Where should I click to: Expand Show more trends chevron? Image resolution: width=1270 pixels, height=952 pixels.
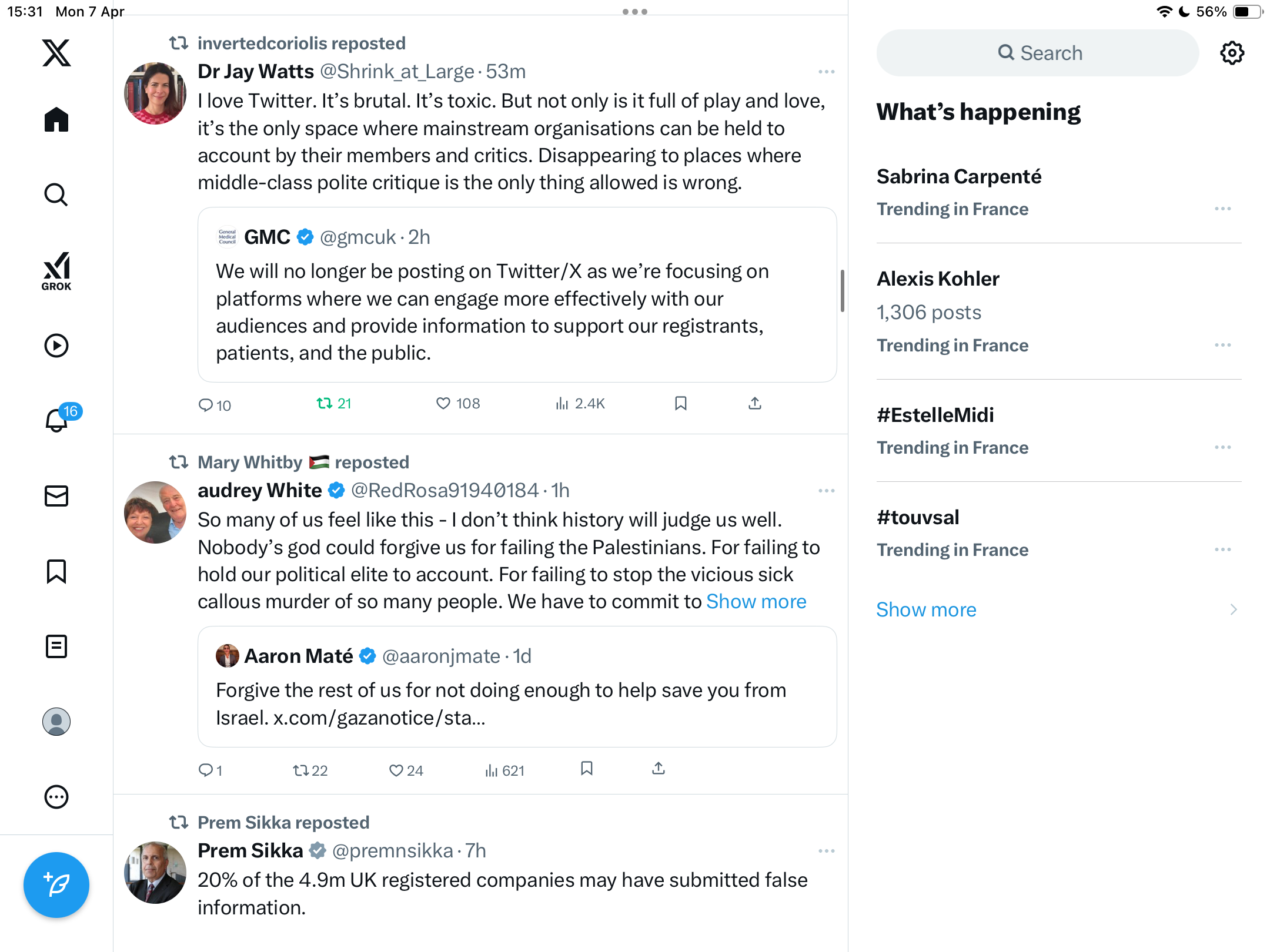pyautogui.click(x=1234, y=609)
